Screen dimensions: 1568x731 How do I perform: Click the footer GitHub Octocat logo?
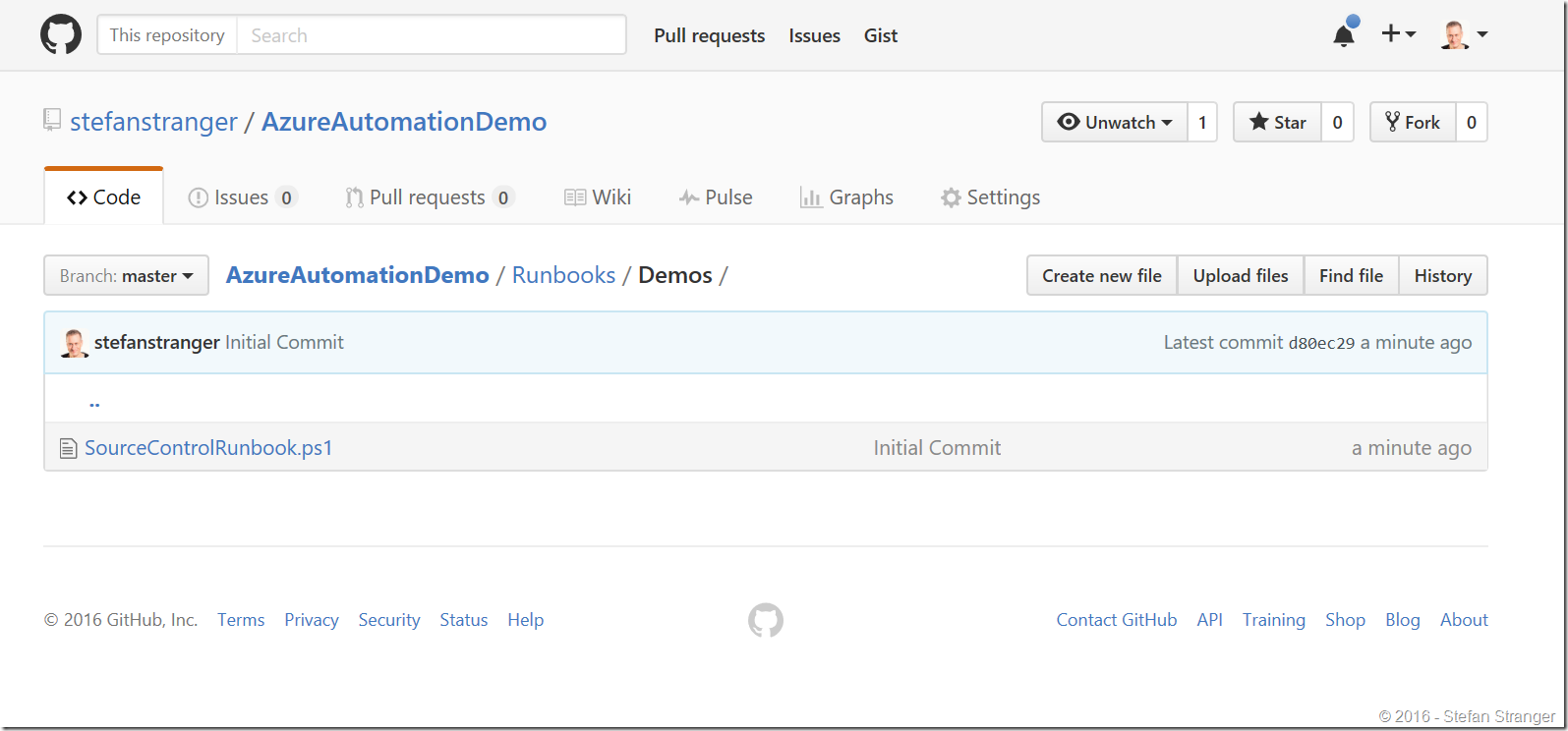point(766,620)
